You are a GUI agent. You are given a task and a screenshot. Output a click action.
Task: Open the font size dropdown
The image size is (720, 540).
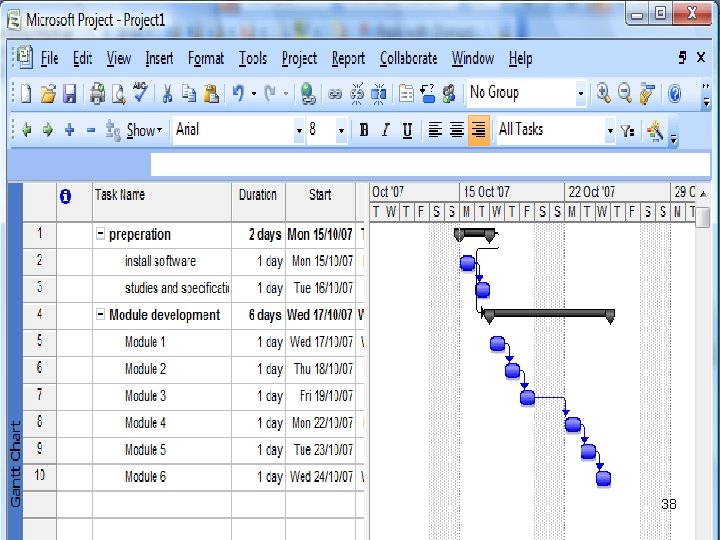341,130
